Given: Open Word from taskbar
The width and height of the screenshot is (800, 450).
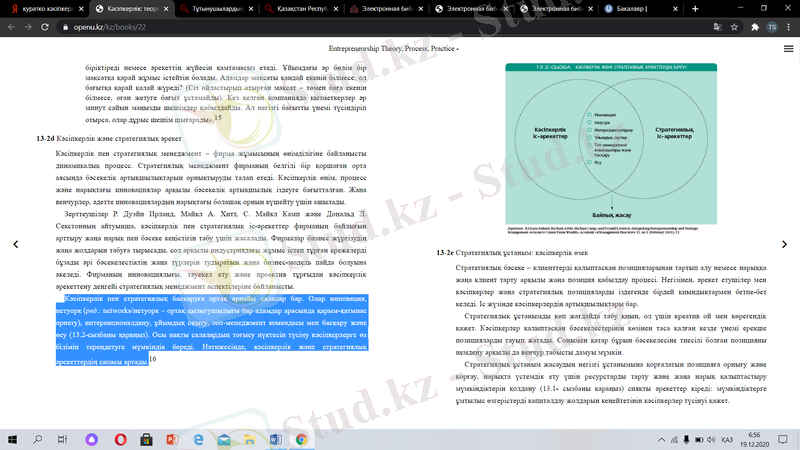Looking at the screenshot, I should point(276,439).
